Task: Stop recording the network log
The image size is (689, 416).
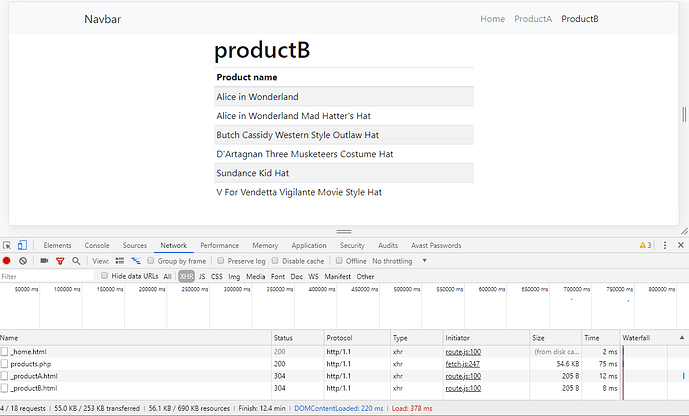Action: point(7,261)
